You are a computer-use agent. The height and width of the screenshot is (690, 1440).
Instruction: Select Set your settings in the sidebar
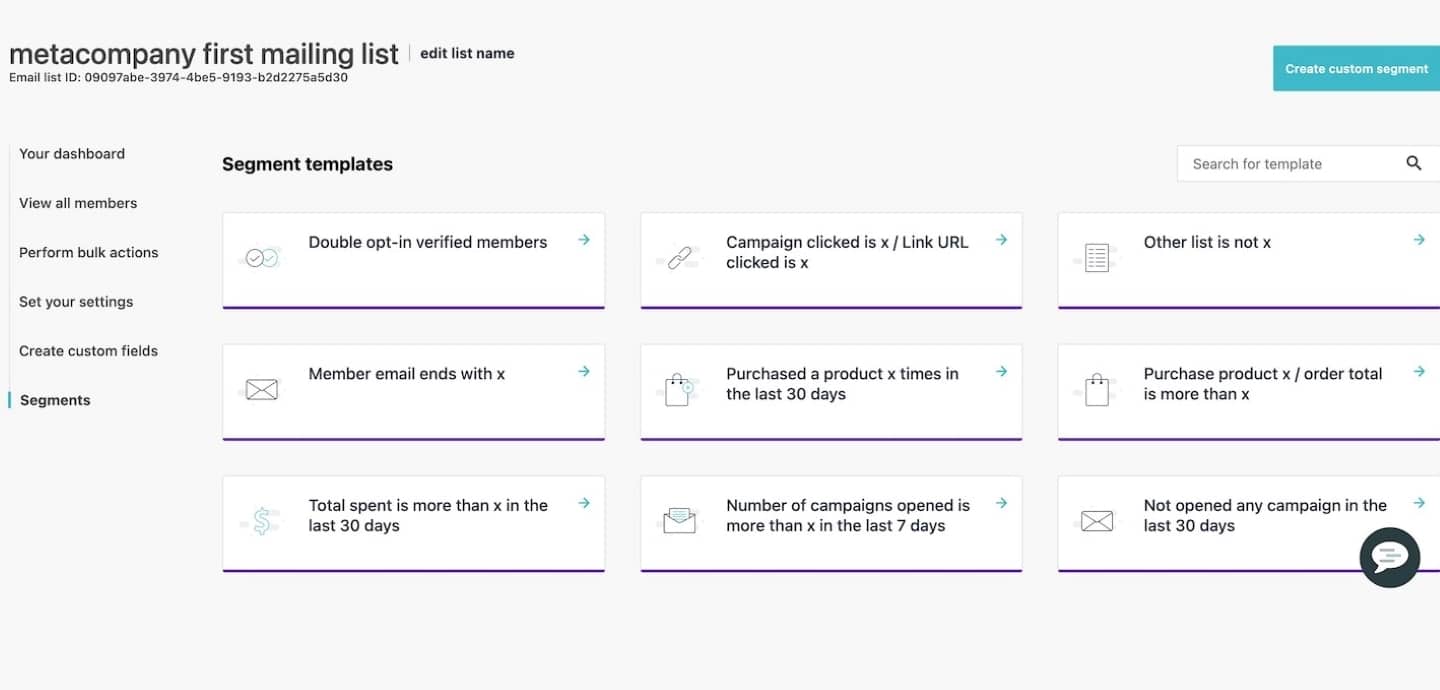(76, 302)
